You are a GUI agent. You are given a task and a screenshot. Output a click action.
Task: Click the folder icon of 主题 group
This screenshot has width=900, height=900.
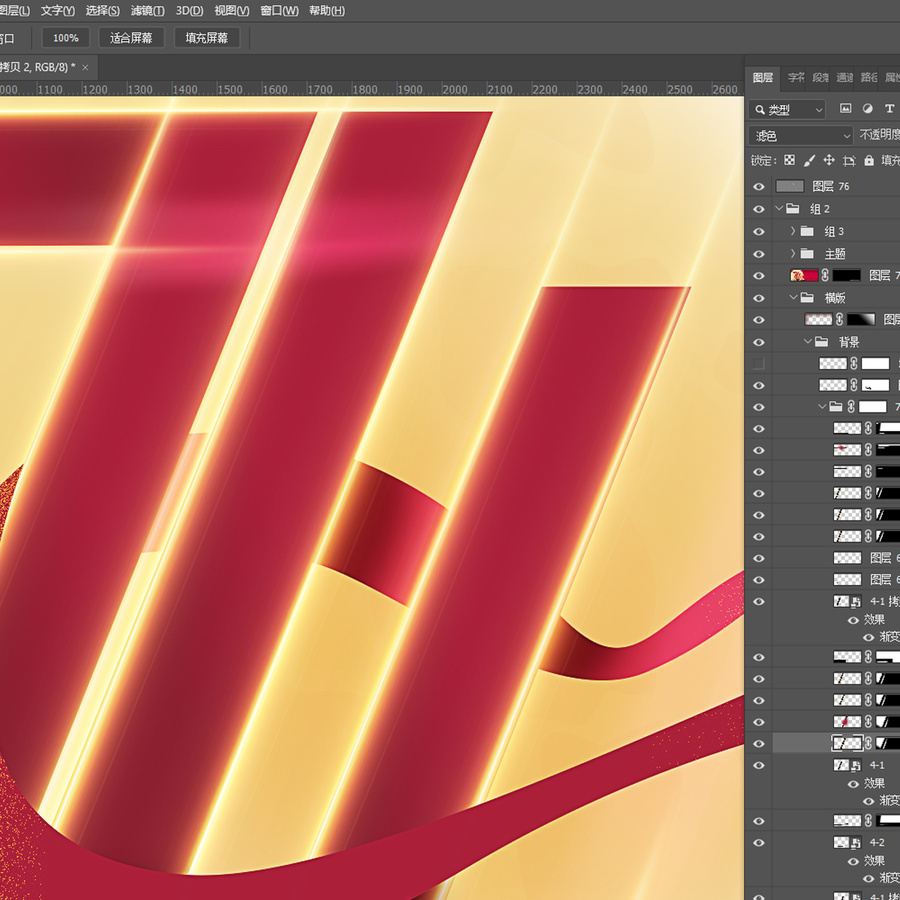(807, 253)
